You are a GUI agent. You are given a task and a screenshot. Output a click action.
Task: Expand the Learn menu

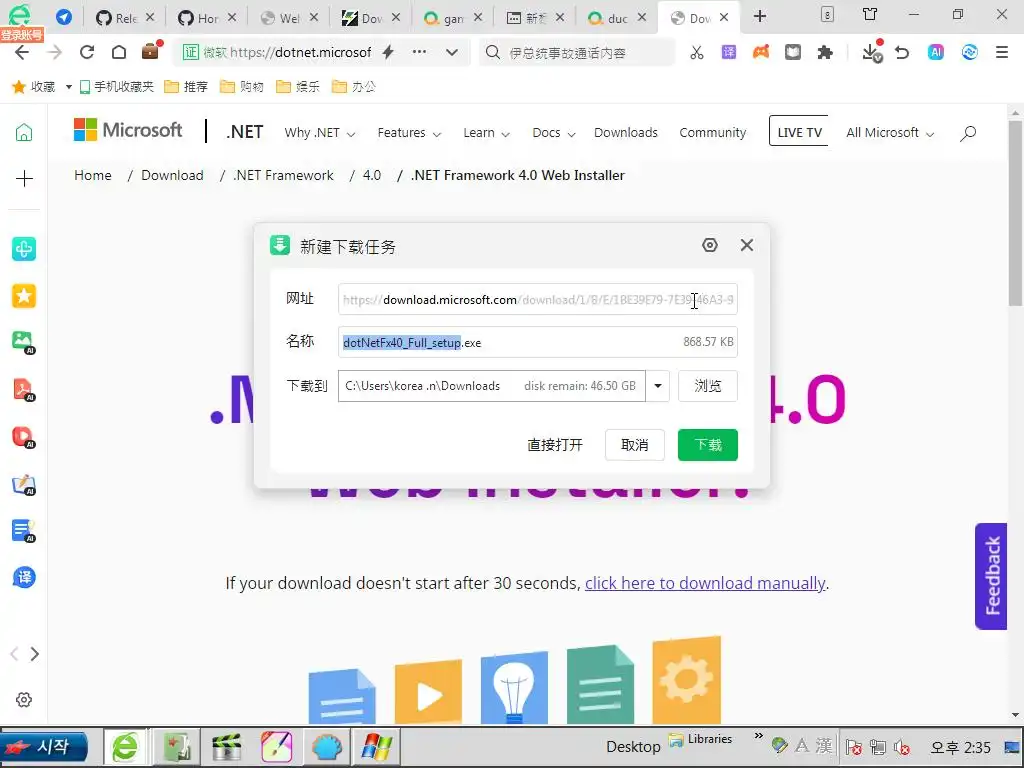pos(487,133)
